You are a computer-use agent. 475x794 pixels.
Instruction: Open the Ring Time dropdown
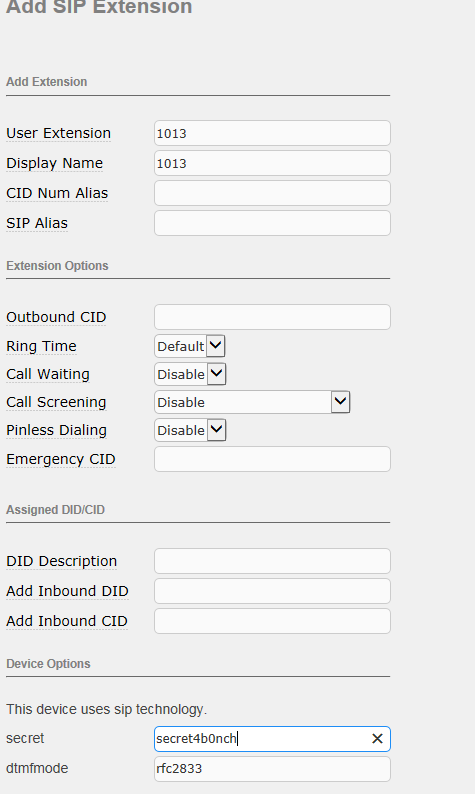[x=190, y=346]
